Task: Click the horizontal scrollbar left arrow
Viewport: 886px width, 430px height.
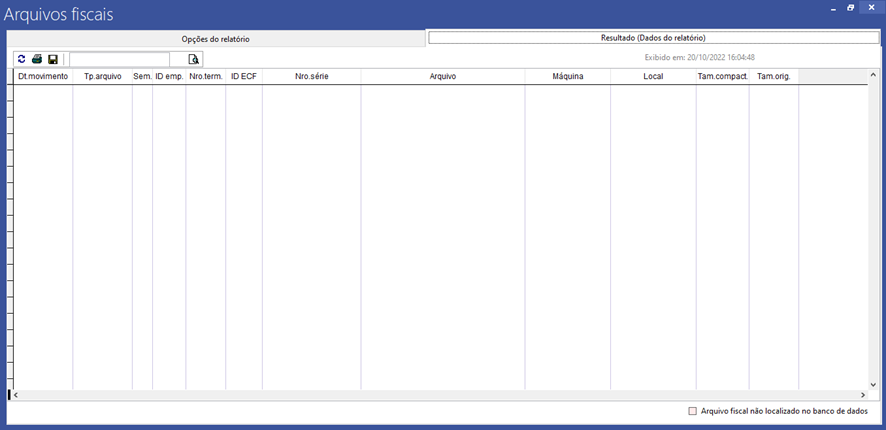Action: click(x=17, y=395)
